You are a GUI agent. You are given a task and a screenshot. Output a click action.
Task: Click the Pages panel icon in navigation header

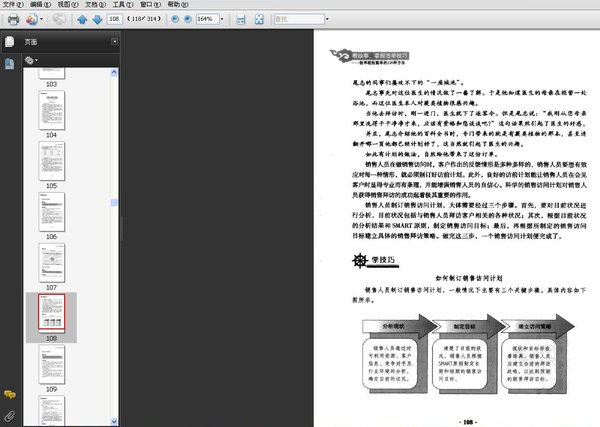[x=10, y=41]
